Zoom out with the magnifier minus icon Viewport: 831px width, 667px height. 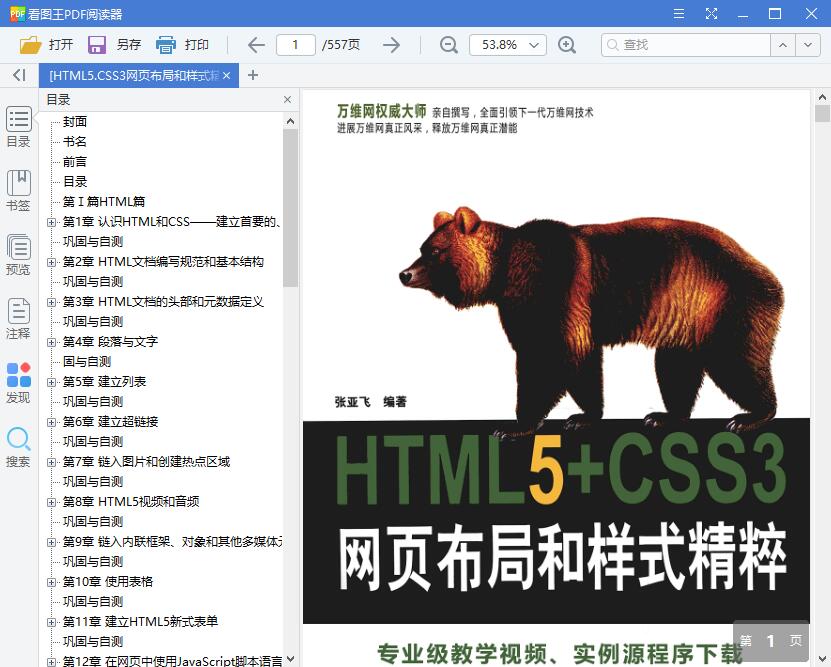tap(449, 44)
